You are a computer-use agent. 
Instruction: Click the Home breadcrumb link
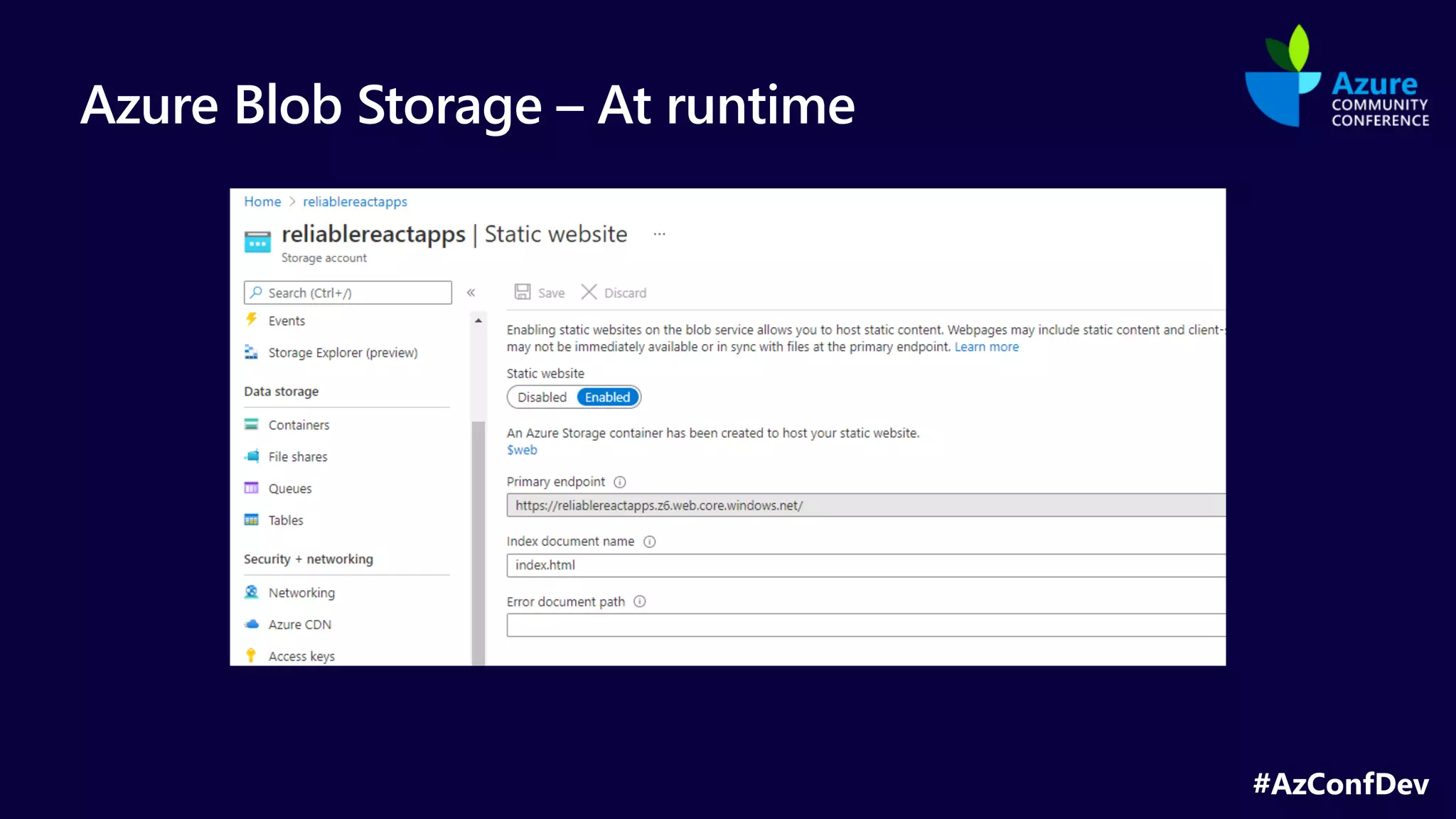point(262,202)
